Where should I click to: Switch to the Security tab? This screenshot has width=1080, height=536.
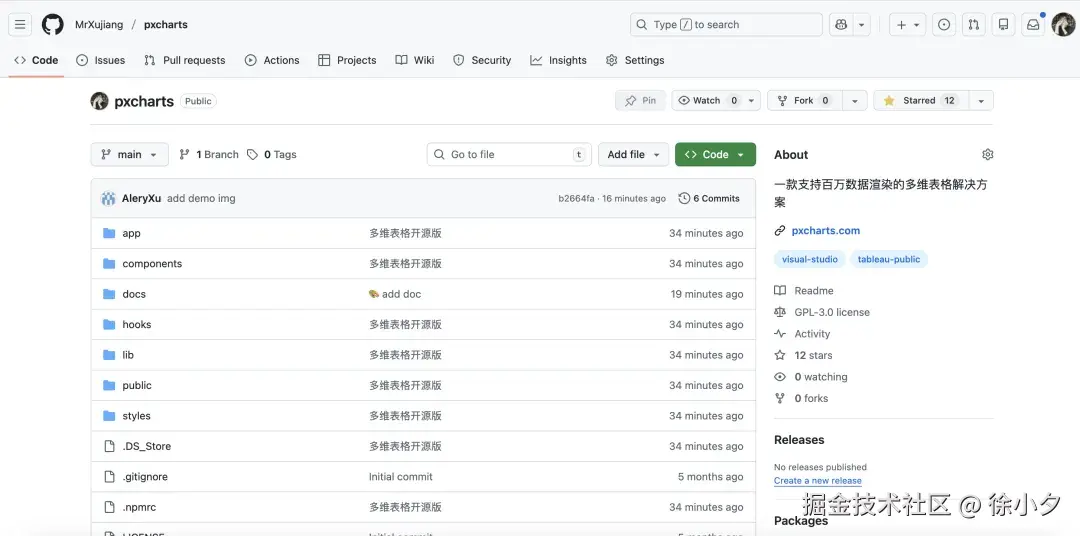tap(482, 60)
